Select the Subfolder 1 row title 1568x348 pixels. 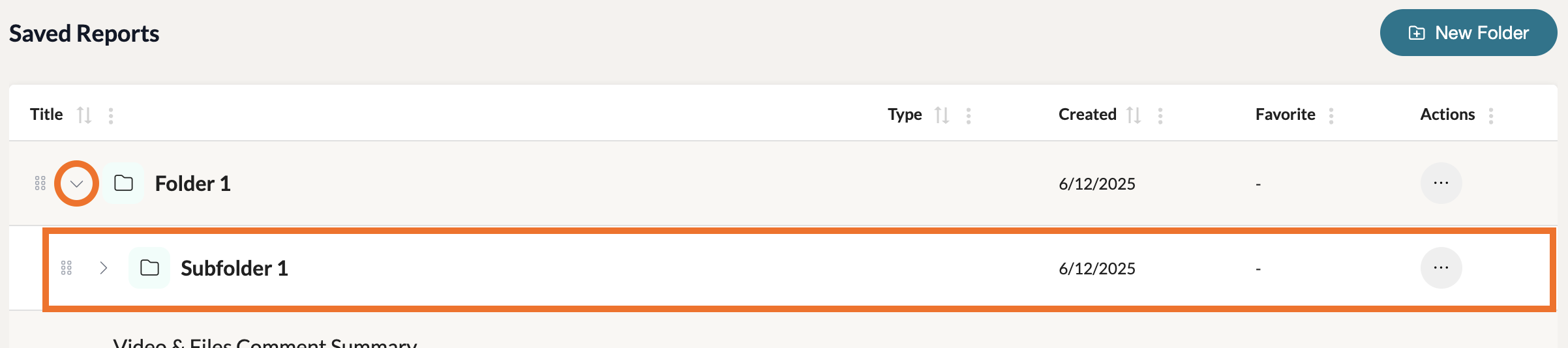[234, 268]
